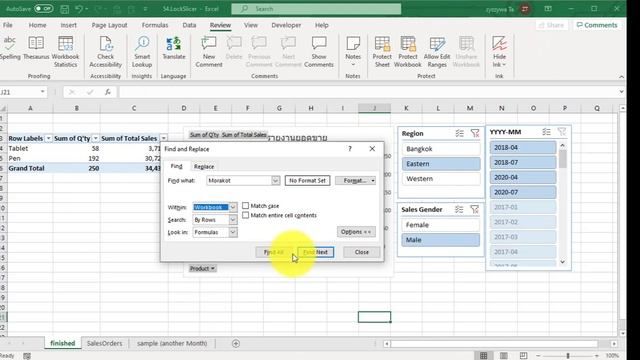Screen dimensions: 640x360
Task: Click Protect Sheet
Action: (x=382, y=51)
